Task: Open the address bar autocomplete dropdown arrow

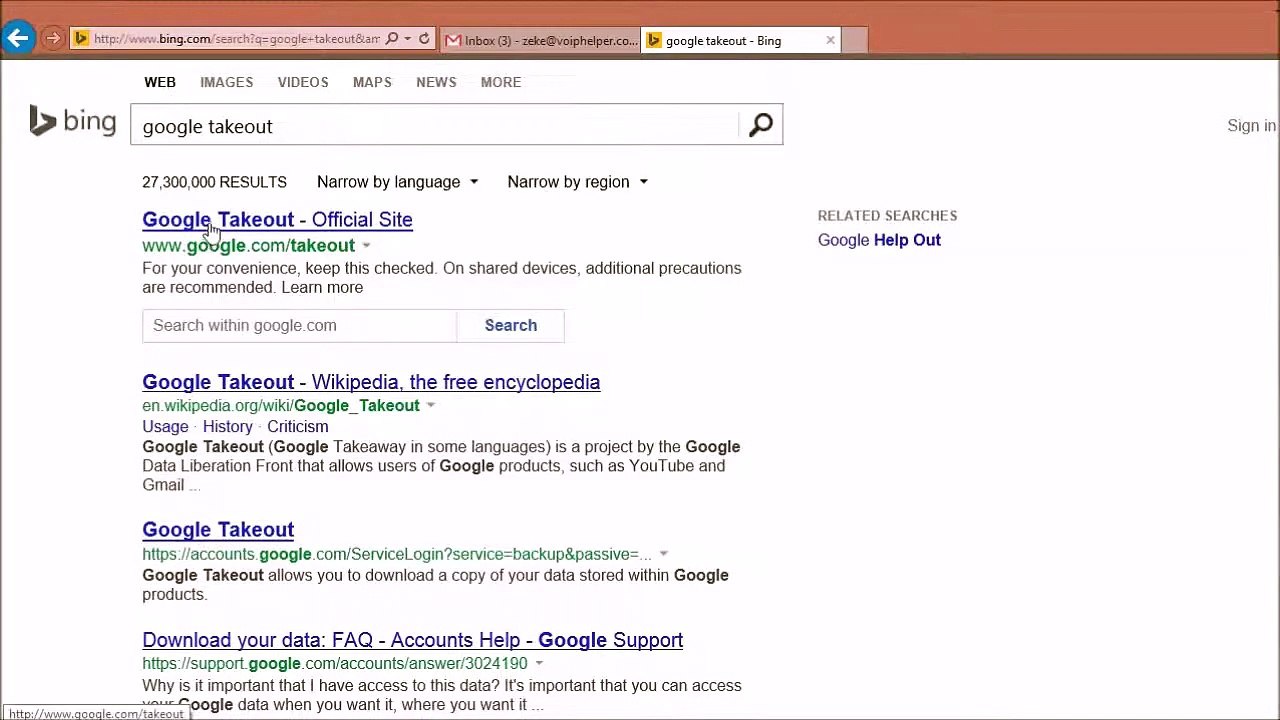Action: (408, 39)
